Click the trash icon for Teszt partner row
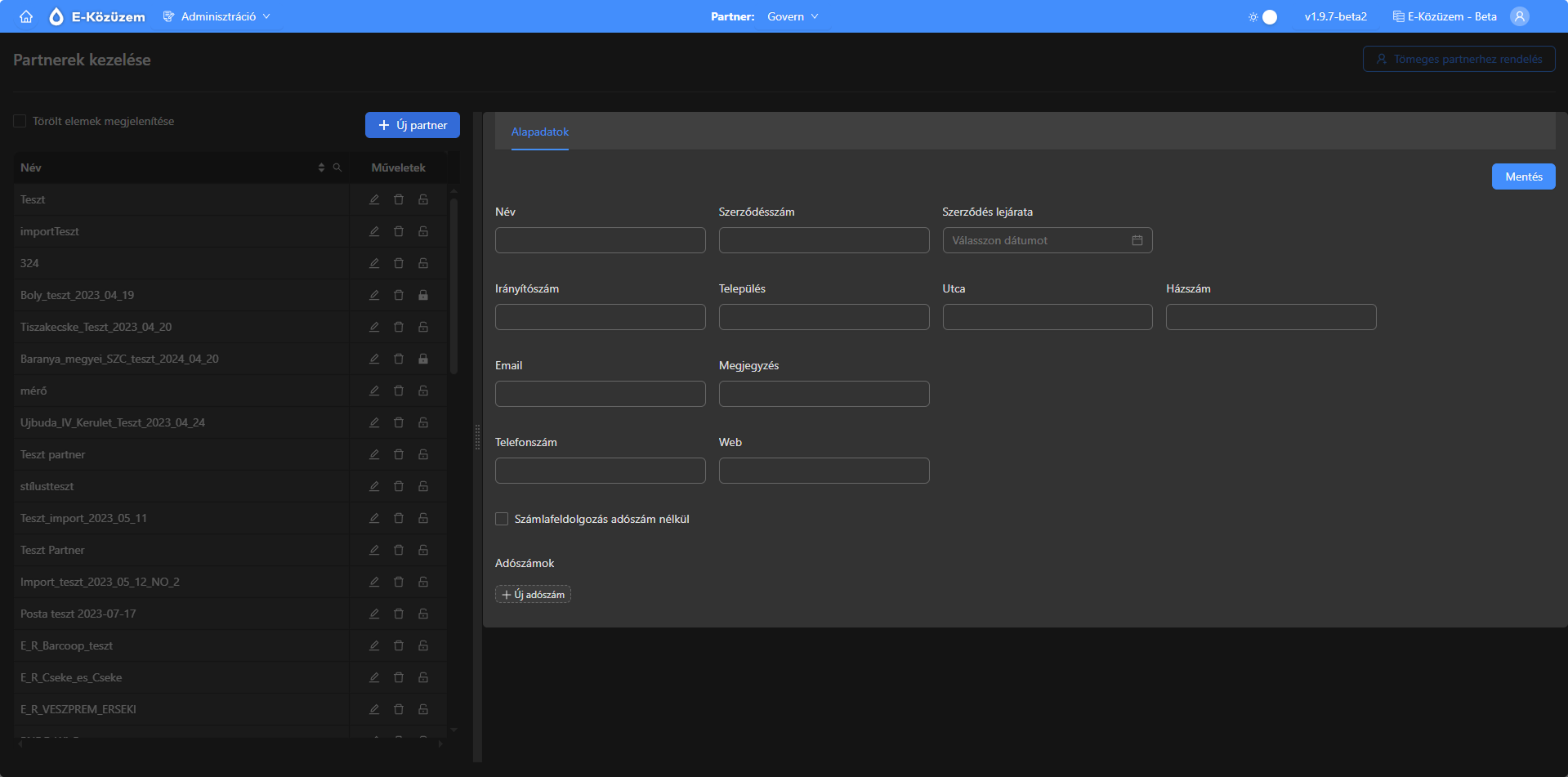This screenshot has height=777, width=1568. tap(399, 454)
